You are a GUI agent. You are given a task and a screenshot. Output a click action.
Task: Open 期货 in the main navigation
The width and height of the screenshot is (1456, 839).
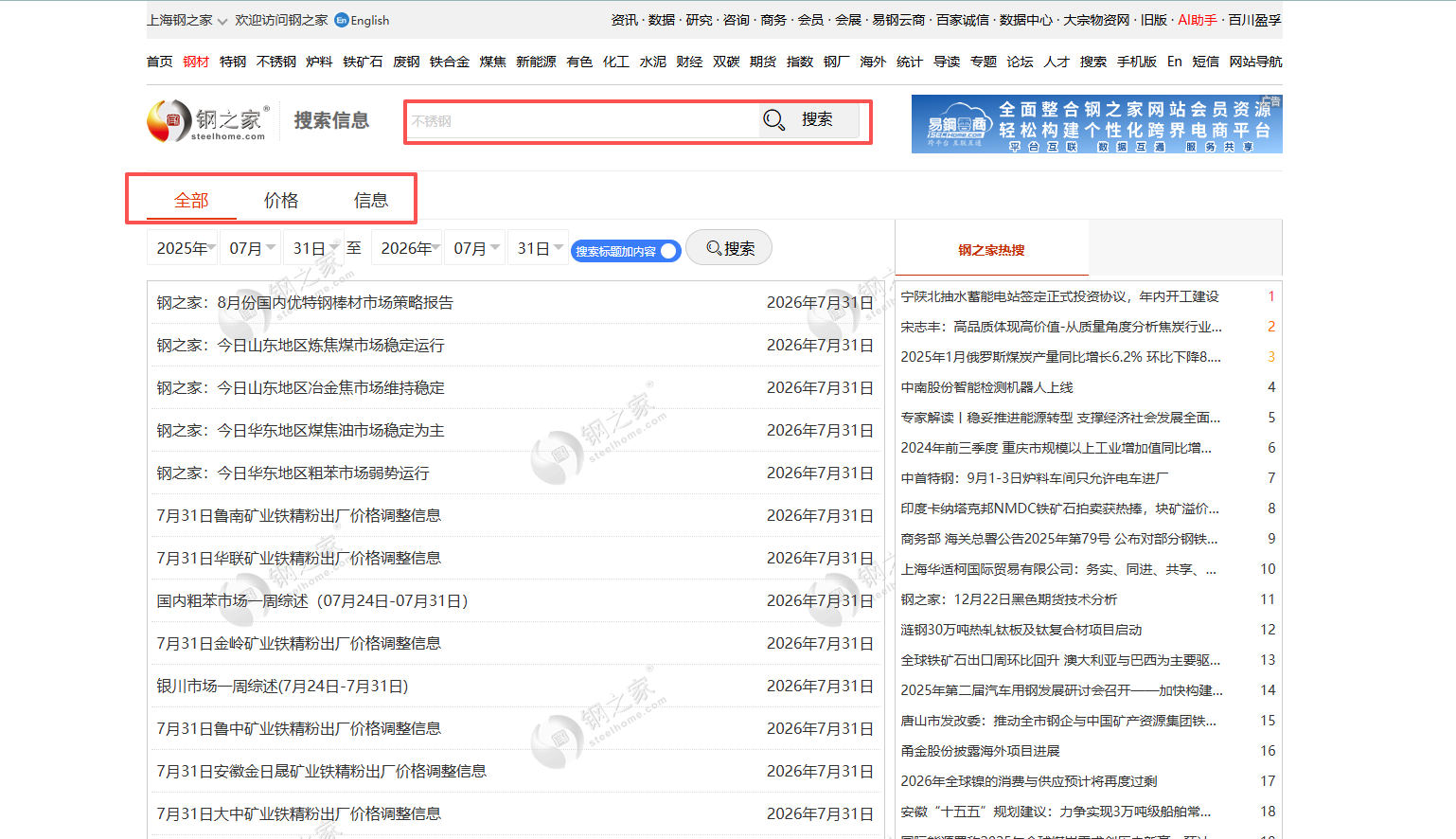pyautogui.click(x=763, y=62)
